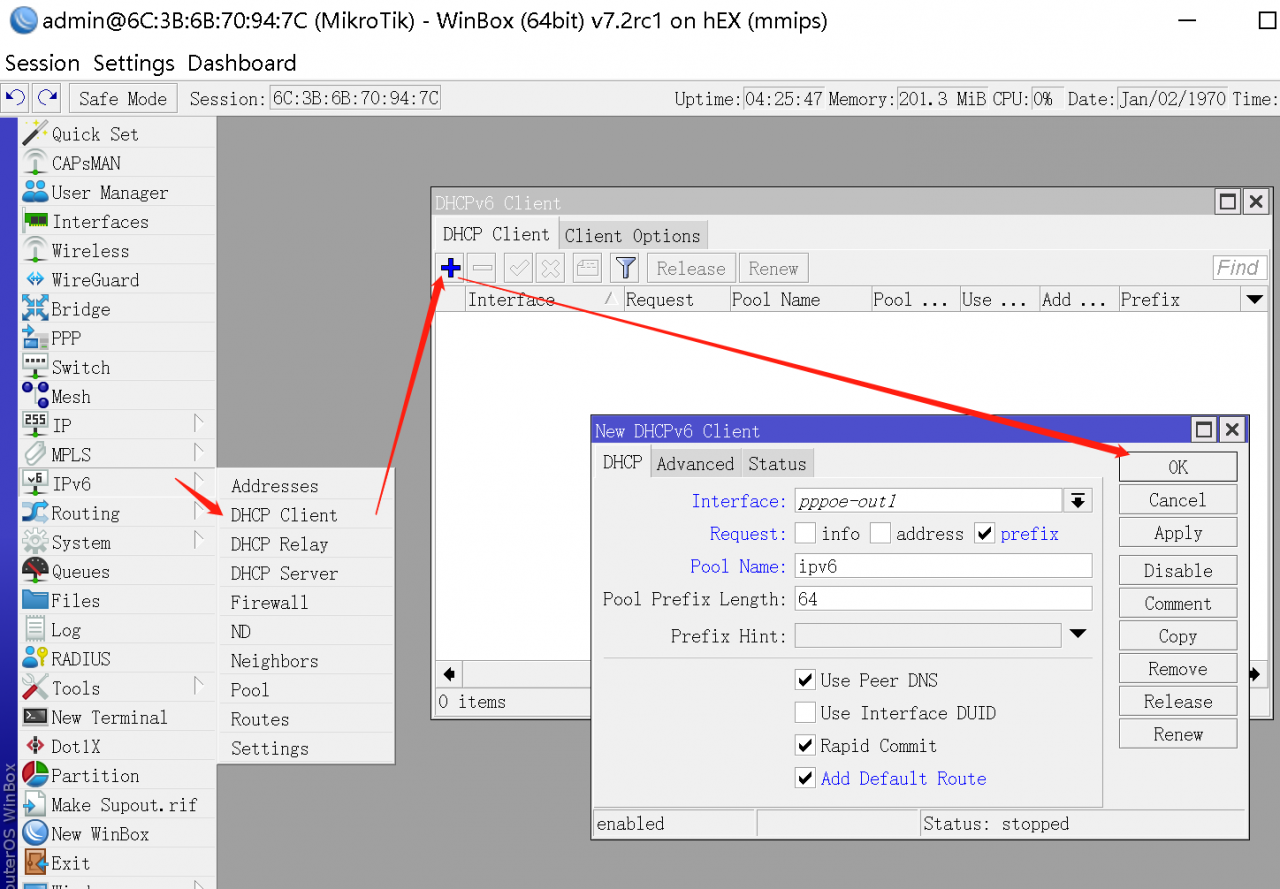Expand the Prefix Hint field arrow
This screenshot has width=1280, height=889.
(x=1077, y=634)
